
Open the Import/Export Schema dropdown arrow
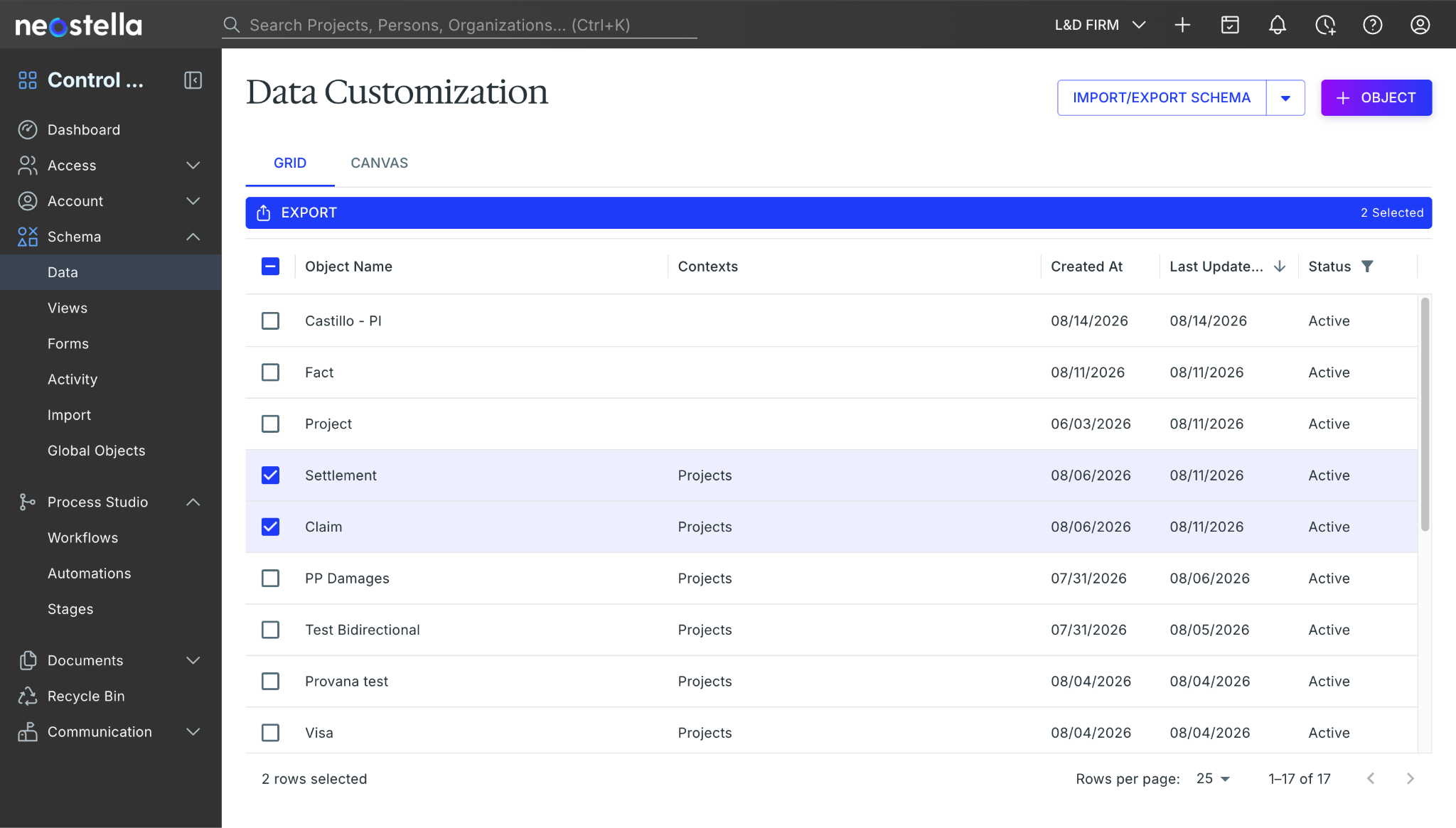point(1285,98)
